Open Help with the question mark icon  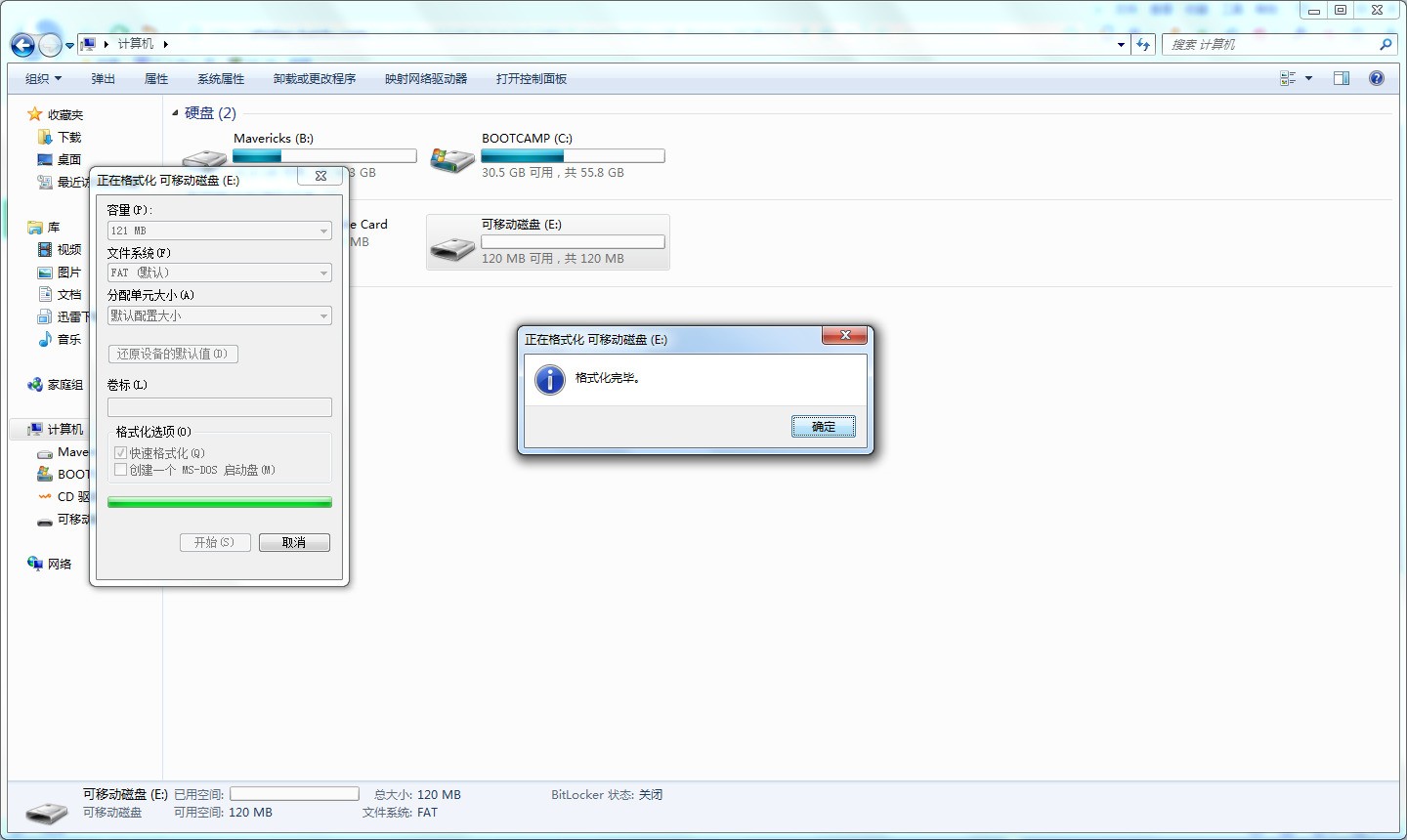pyautogui.click(x=1377, y=78)
